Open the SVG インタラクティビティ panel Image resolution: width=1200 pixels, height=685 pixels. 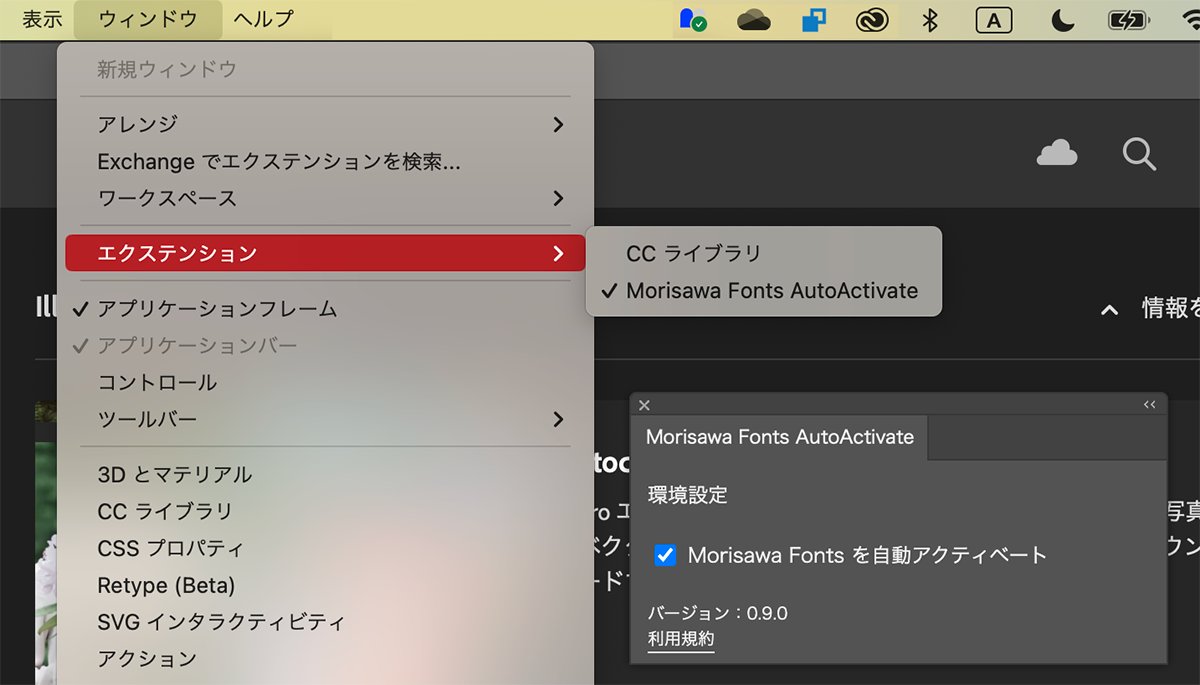(325, 622)
